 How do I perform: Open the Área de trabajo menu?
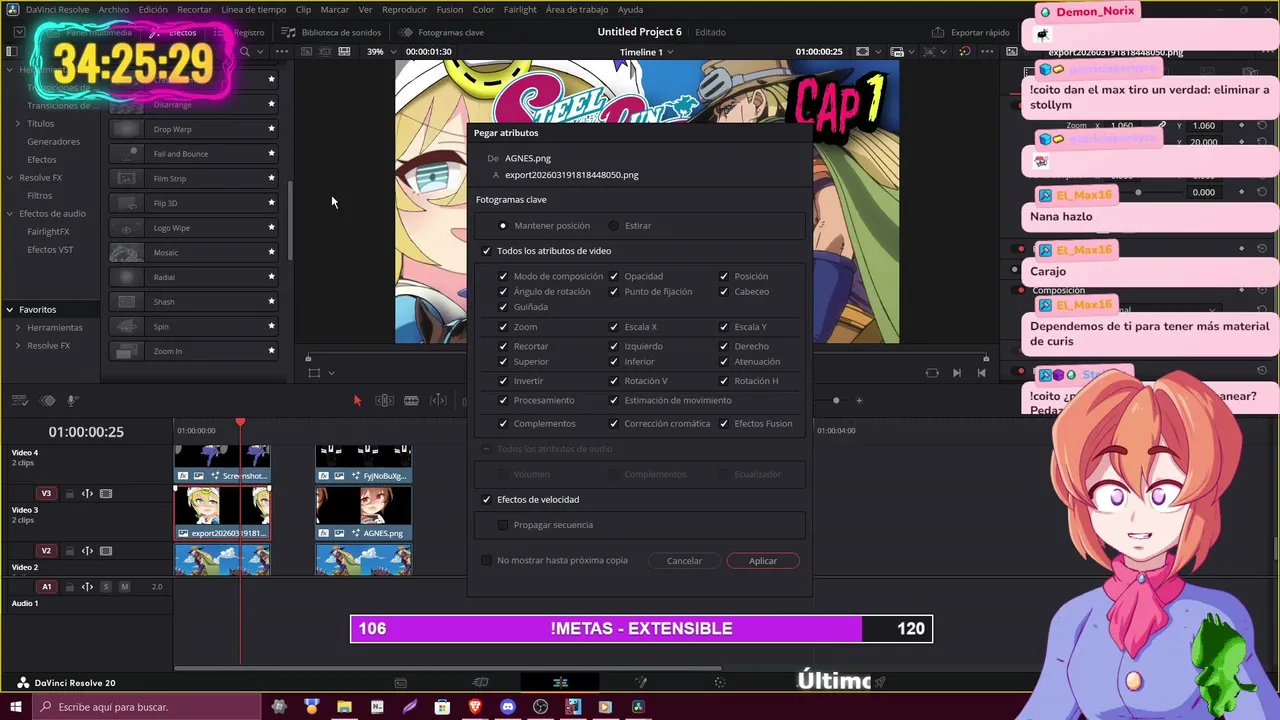click(x=577, y=9)
